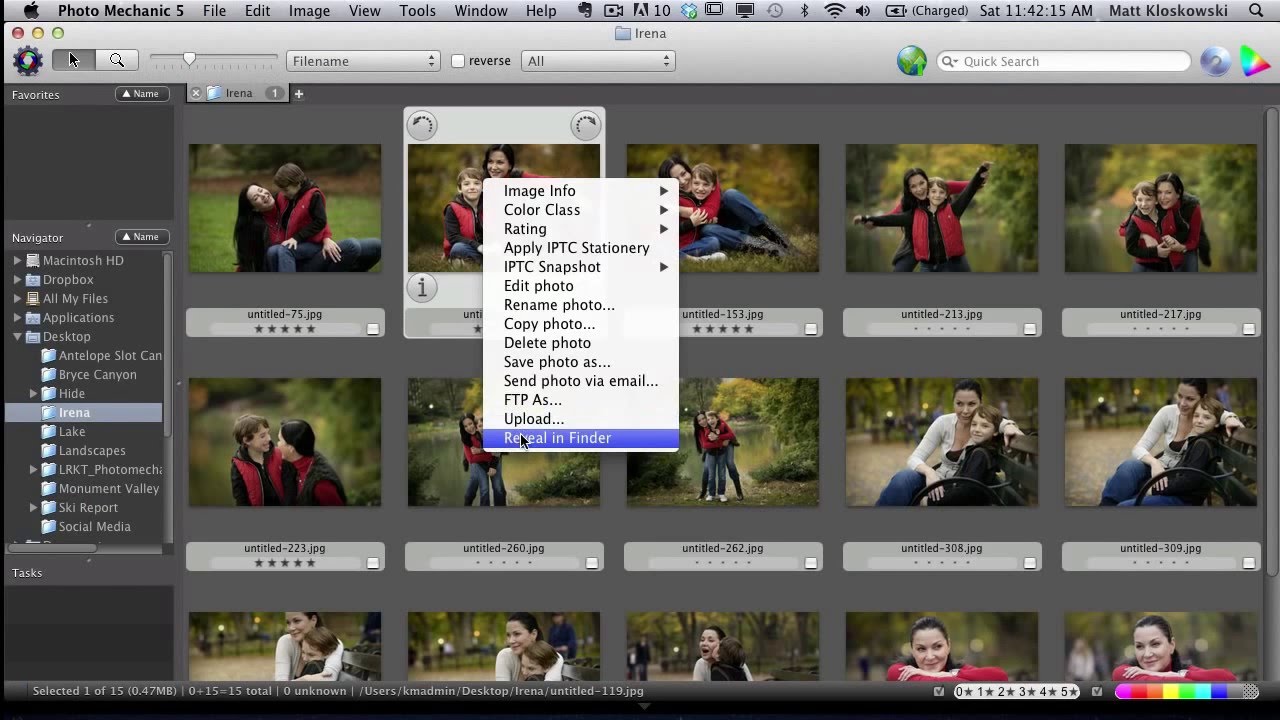
Task: Select Rename photo... in context menu
Action: (x=580, y=305)
